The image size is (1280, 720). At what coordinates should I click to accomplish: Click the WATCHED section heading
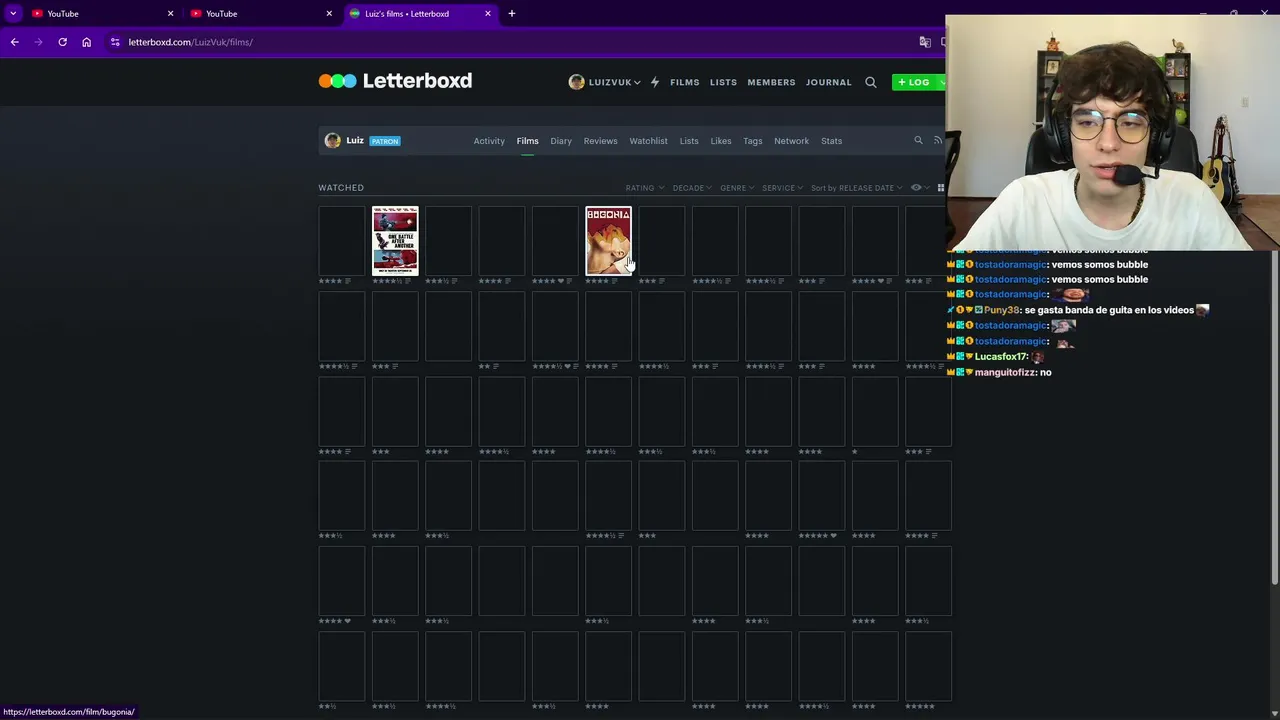click(x=341, y=188)
